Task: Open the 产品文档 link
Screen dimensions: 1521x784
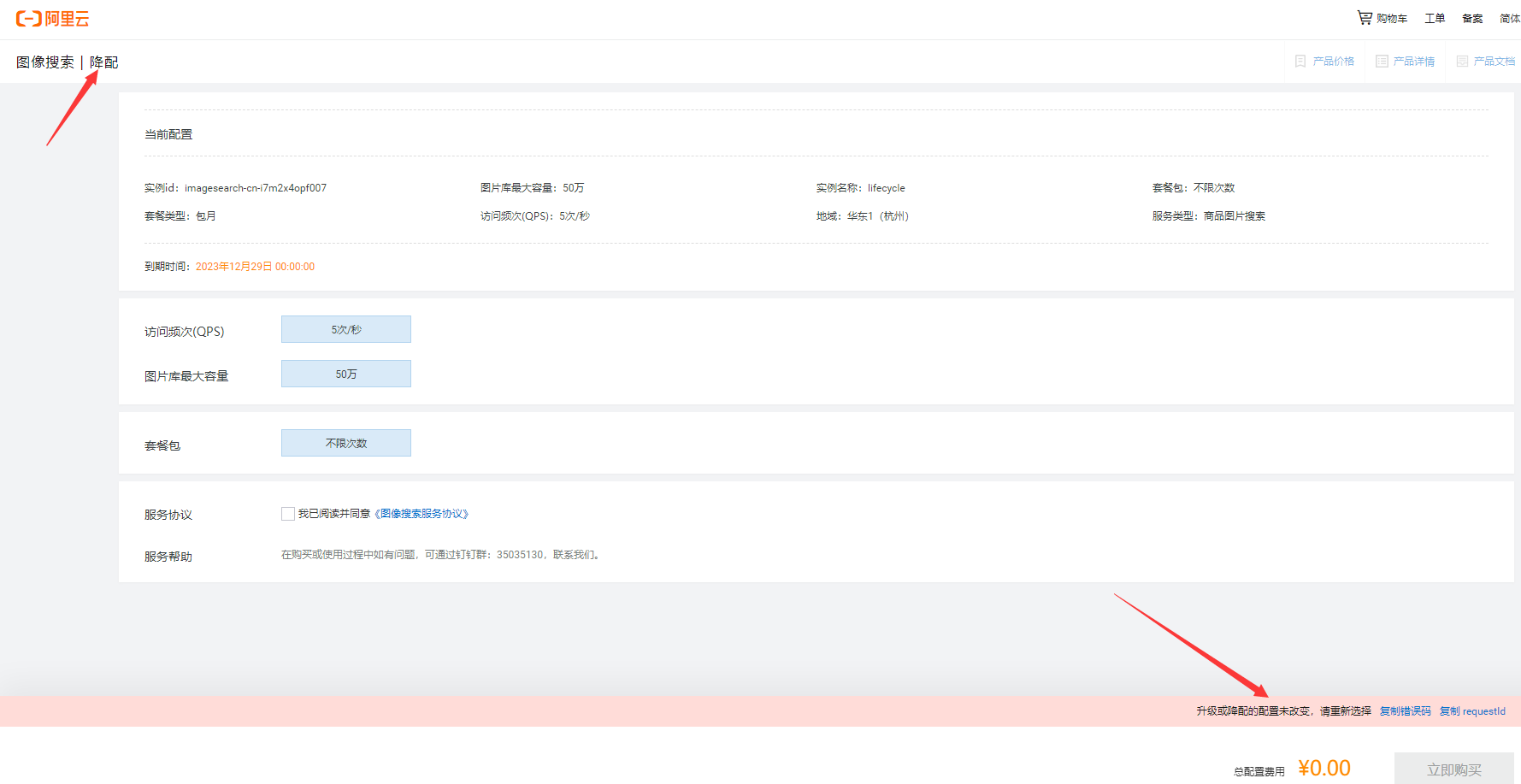Action: click(x=1494, y=62)
